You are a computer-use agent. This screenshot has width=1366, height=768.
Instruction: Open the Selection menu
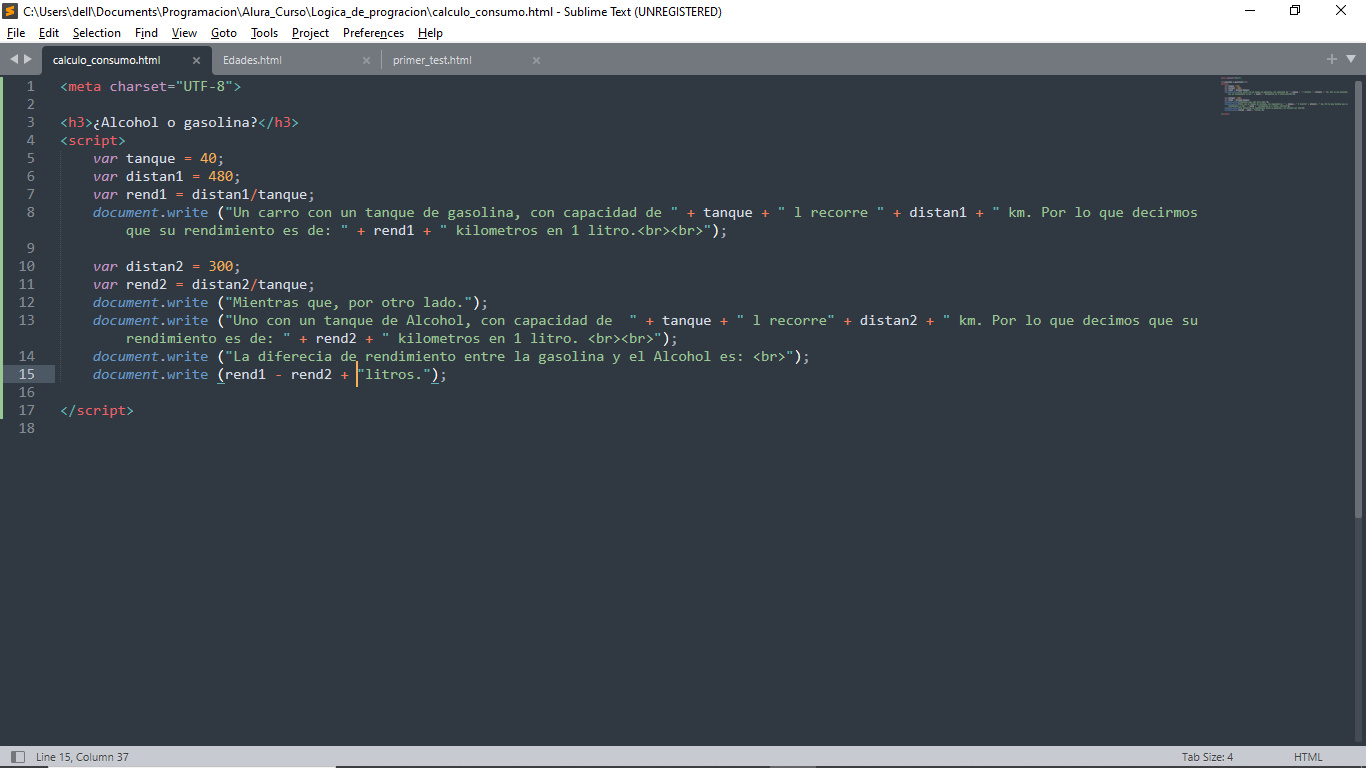97,33
